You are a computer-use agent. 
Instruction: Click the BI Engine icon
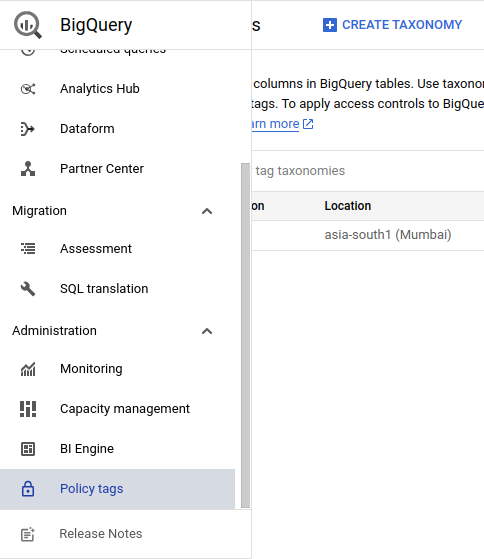click(28, 449)
